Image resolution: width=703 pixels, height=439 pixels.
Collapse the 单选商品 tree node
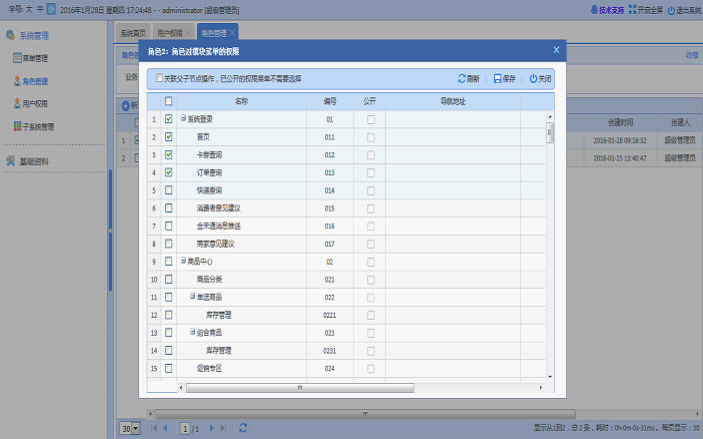tap(192, 296)
